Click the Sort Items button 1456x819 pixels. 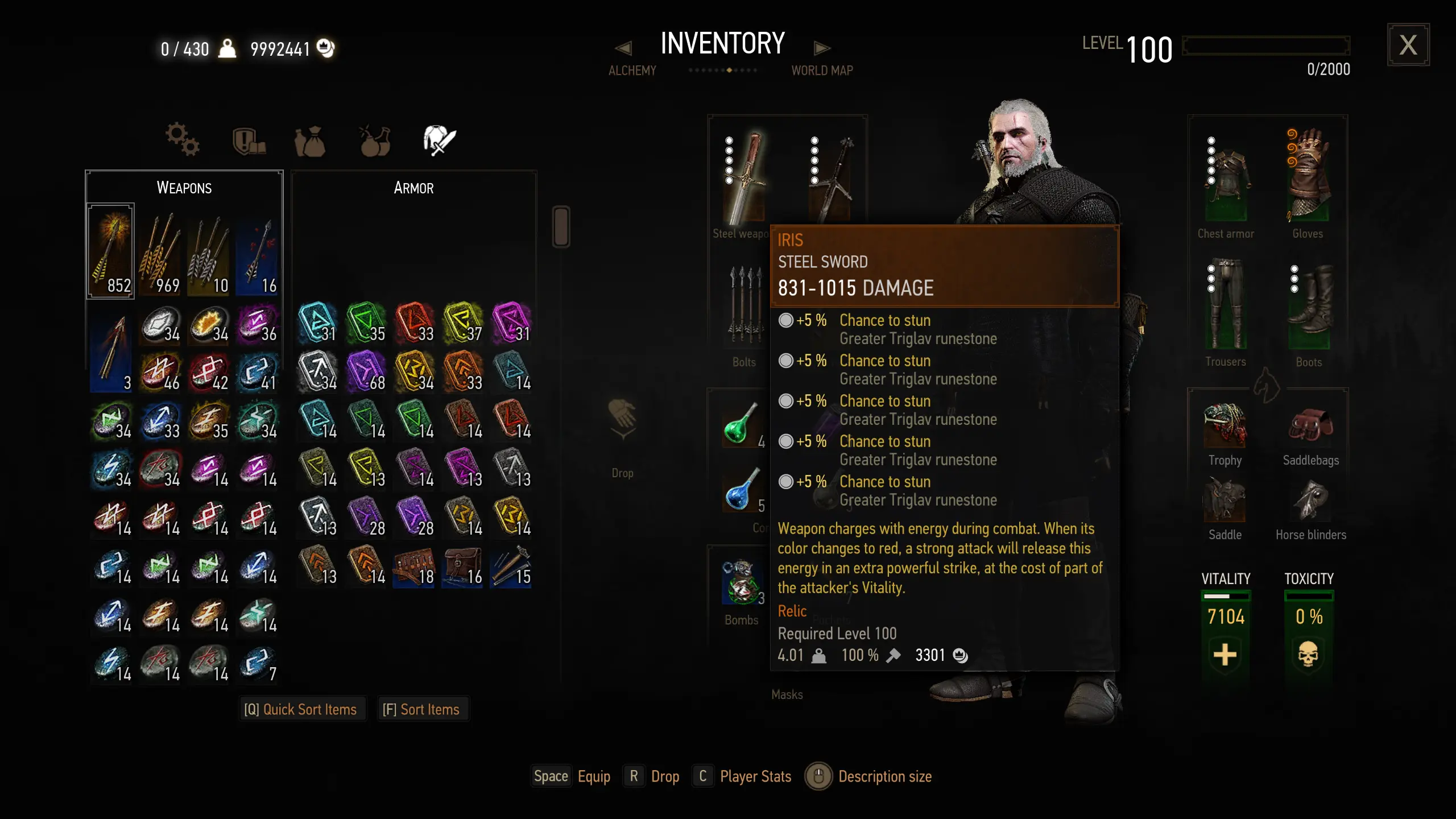click(421, 709)
